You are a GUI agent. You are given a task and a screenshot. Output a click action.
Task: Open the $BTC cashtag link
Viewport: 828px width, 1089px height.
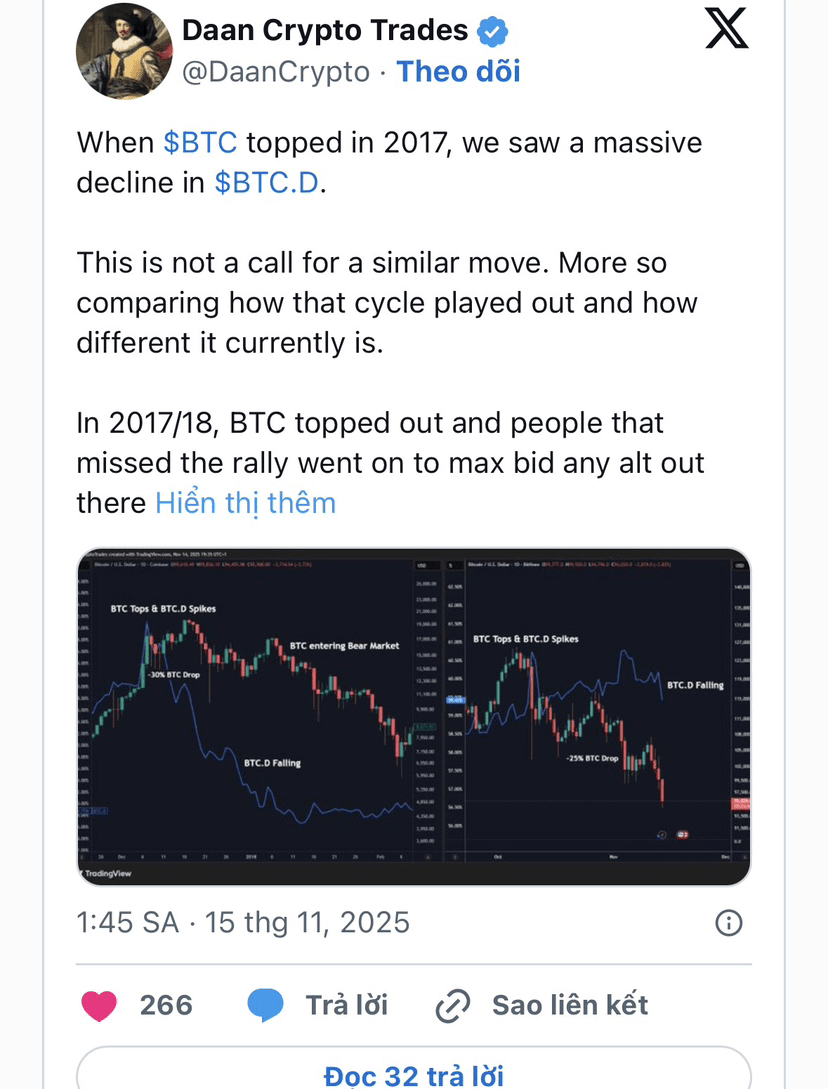pos(200,142)
